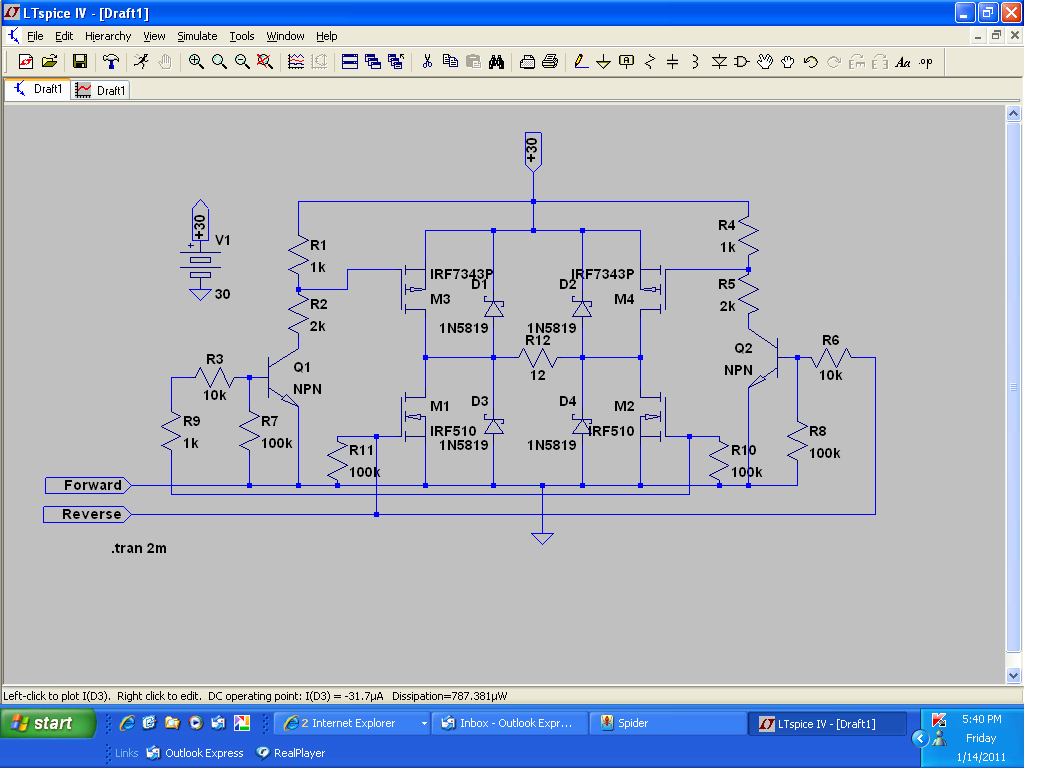Select the Resistor tool
This screenshot has width=1042, height=770.
(650, 62)
